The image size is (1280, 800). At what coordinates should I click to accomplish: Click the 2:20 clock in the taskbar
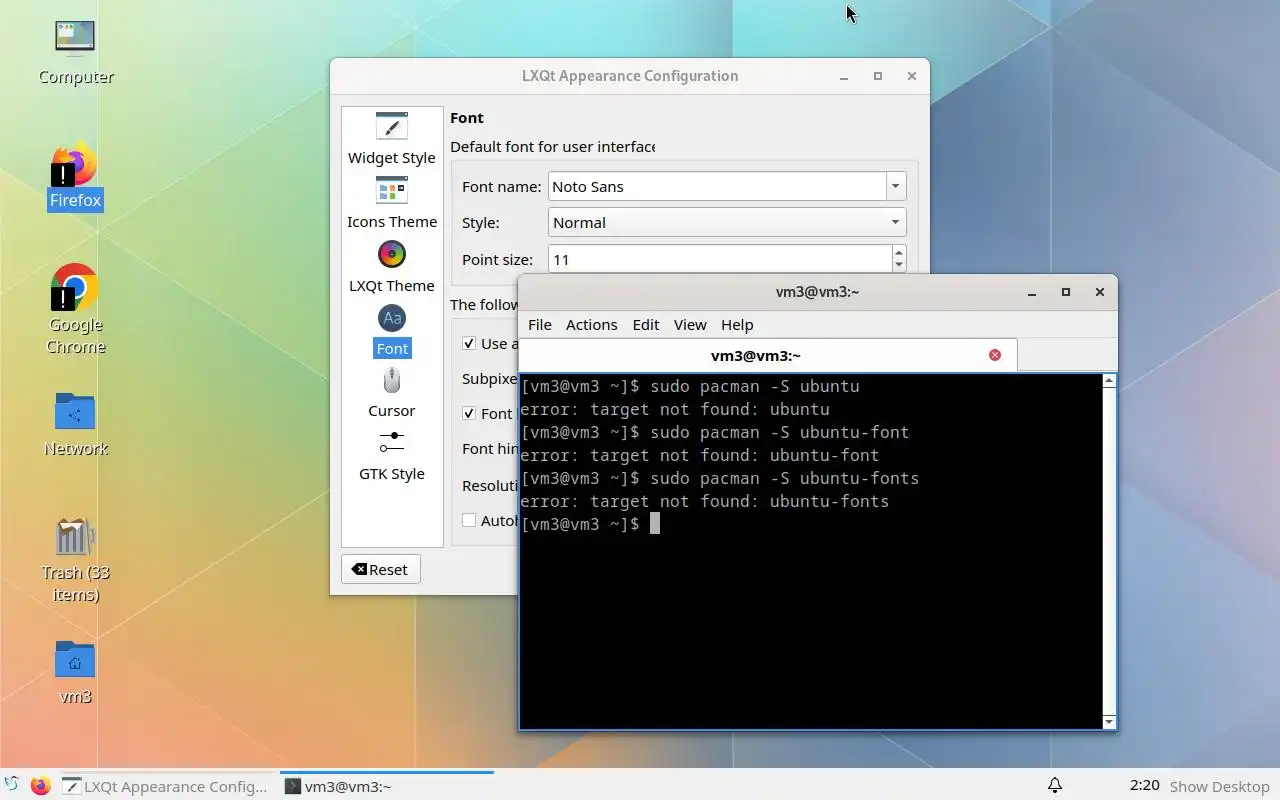pyautogui.click(x=1144, y=785)
